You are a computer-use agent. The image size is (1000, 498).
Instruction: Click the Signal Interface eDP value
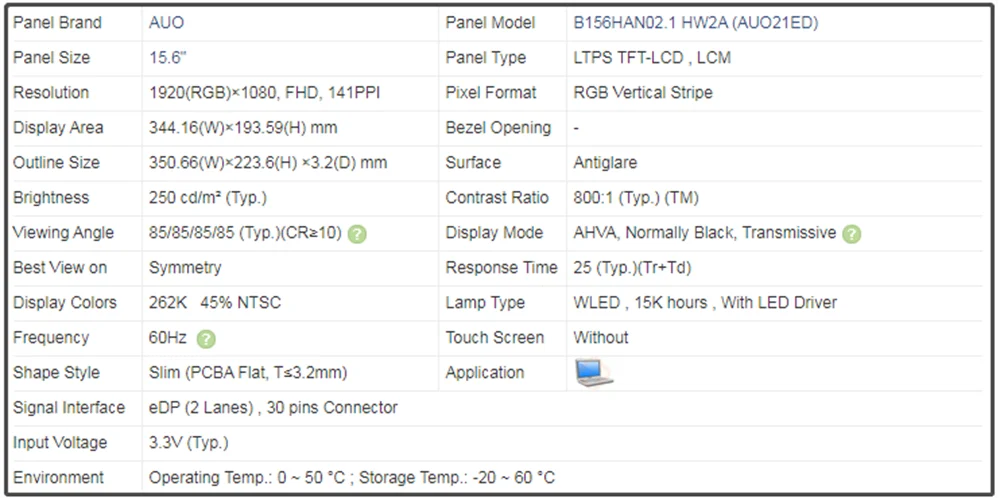pyautogui.click(x=273, y=408)
